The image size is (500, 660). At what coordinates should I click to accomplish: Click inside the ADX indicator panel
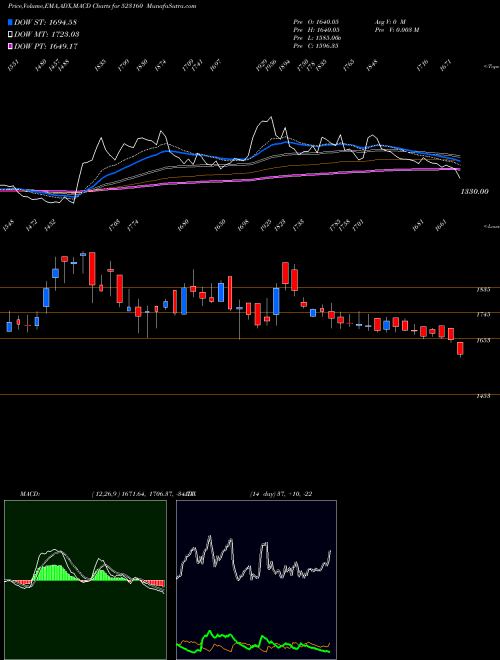[x=256, y=580]
